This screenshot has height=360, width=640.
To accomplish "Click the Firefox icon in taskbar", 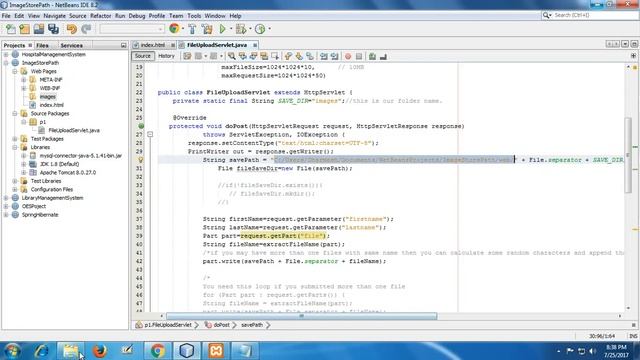I will point(99,350).
